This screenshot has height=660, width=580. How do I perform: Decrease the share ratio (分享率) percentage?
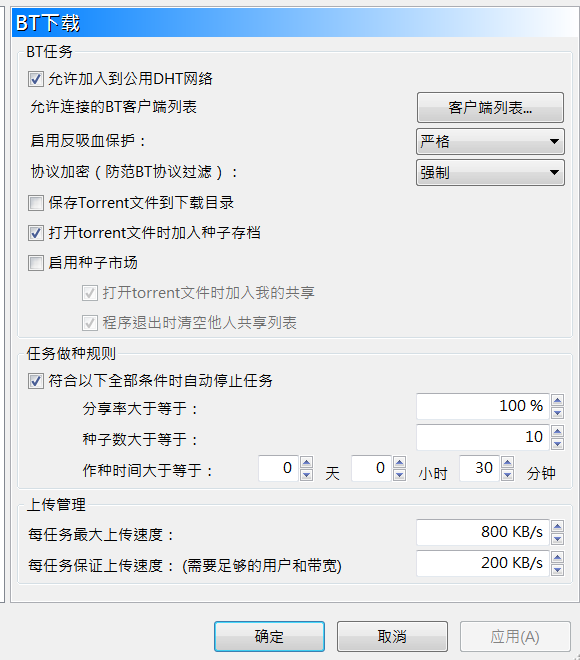point(558,412)
